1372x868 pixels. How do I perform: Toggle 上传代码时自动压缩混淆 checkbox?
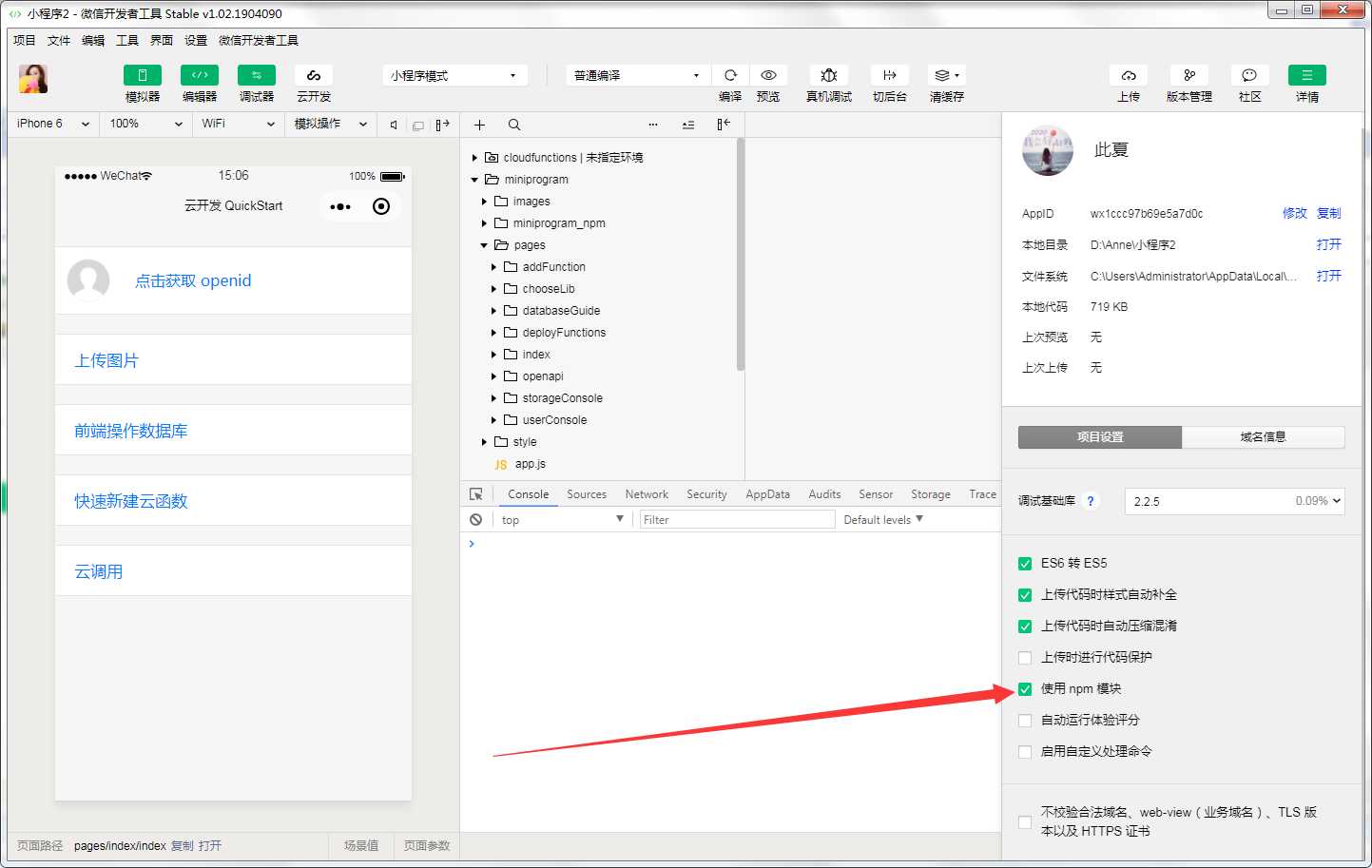[1025, 627]
